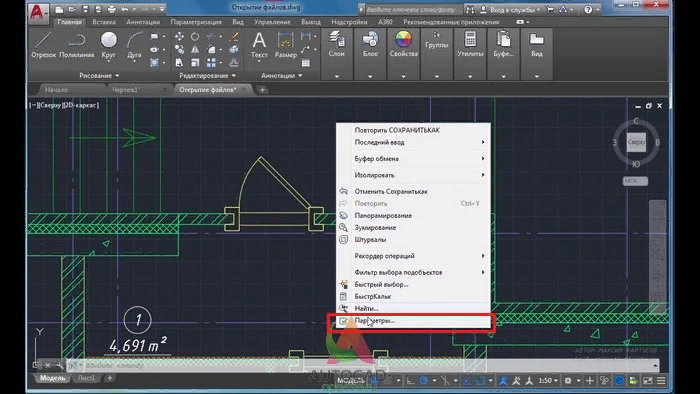This screenshot has height=394, width=700.
Task: Toggle annotation monitor plus icon
Action: click(x=590, y=381)
